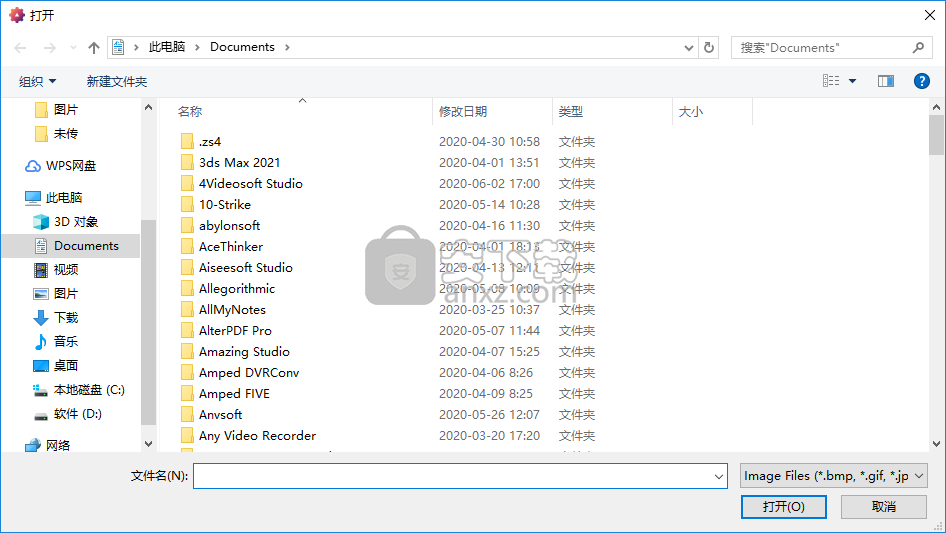Select the 10-Strike folder
The height and width of the screenshot is (533, 946).
coord(216,205)
